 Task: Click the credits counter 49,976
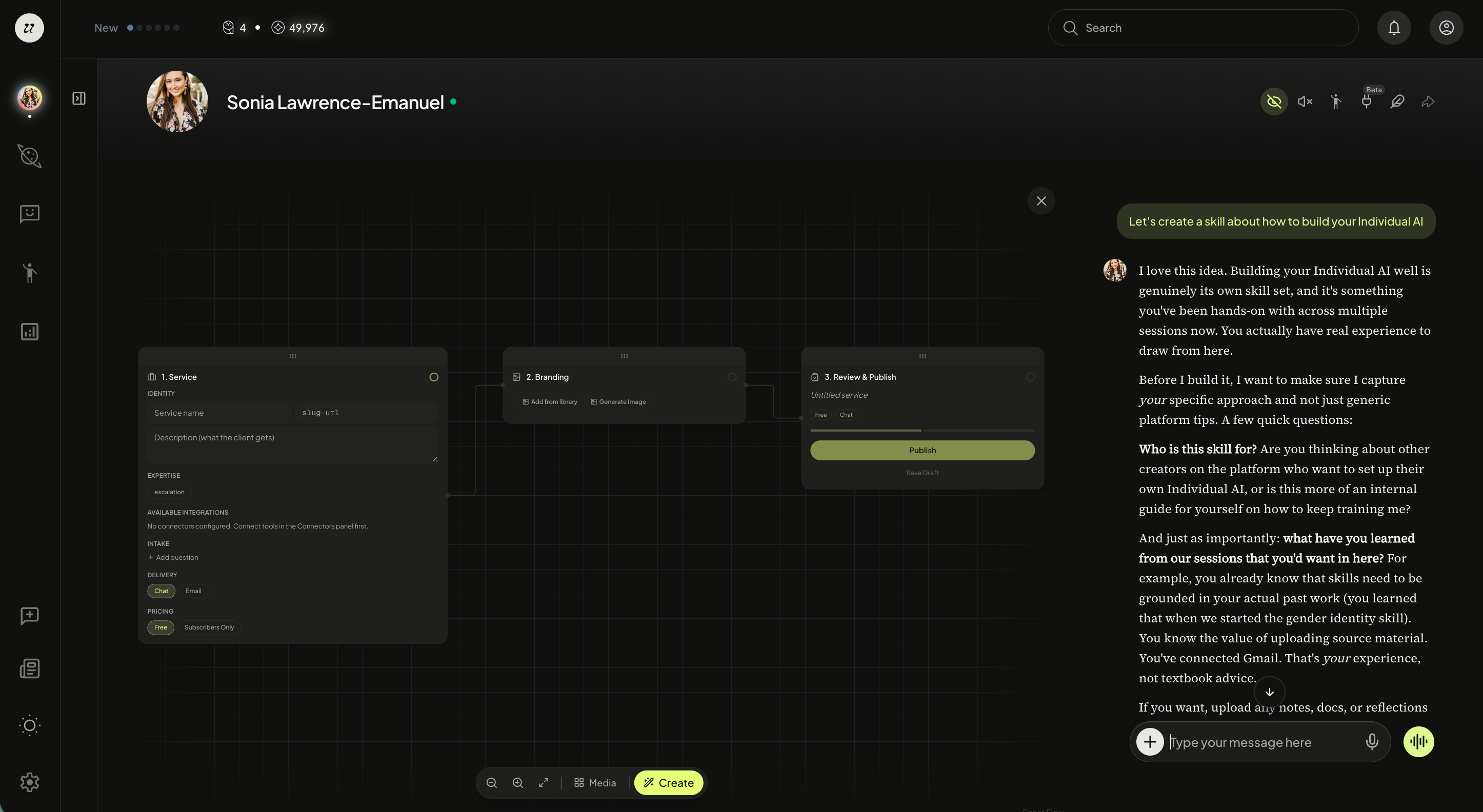(297, 28)
